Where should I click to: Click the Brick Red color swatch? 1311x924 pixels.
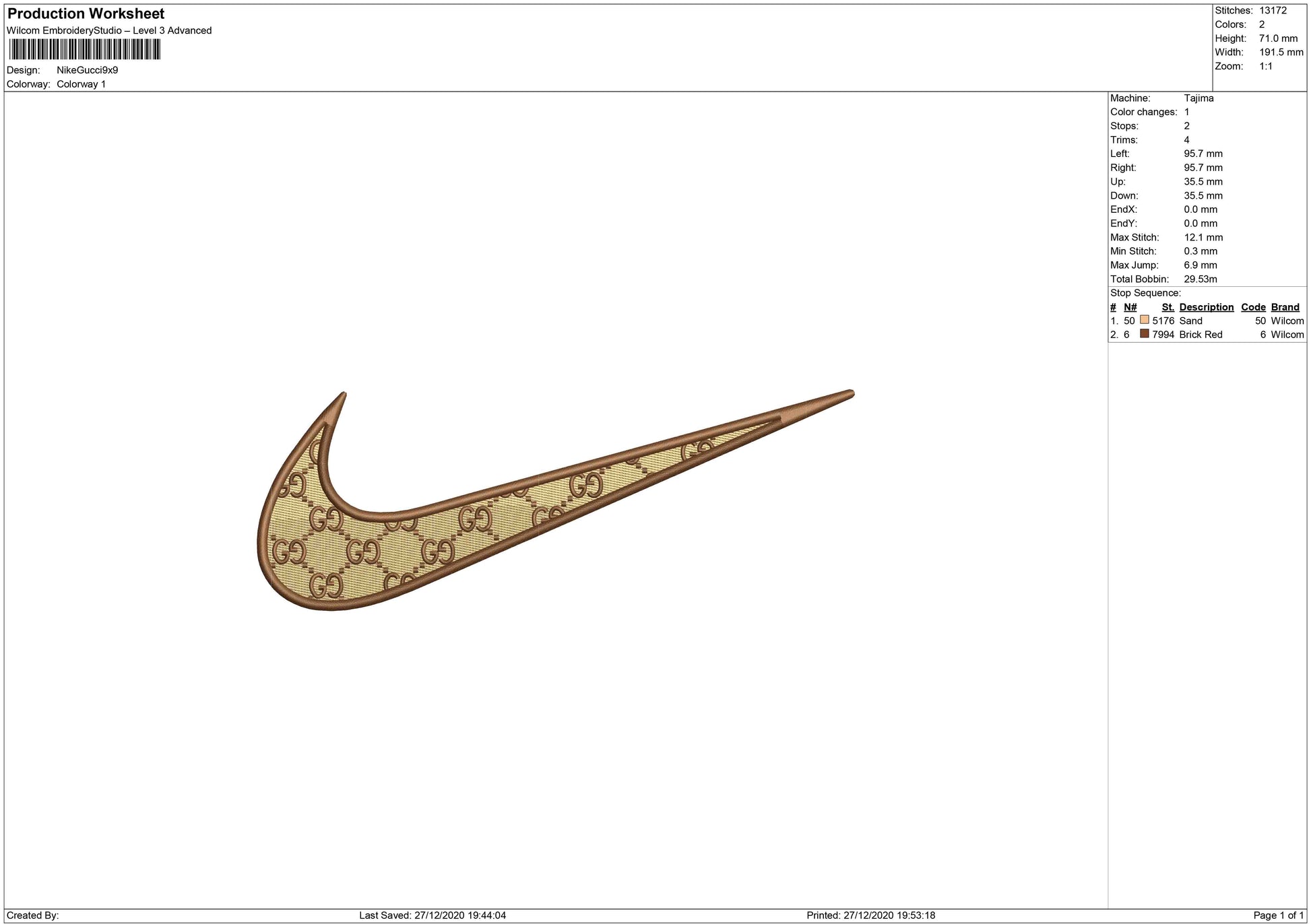[x=1144, y=333]
